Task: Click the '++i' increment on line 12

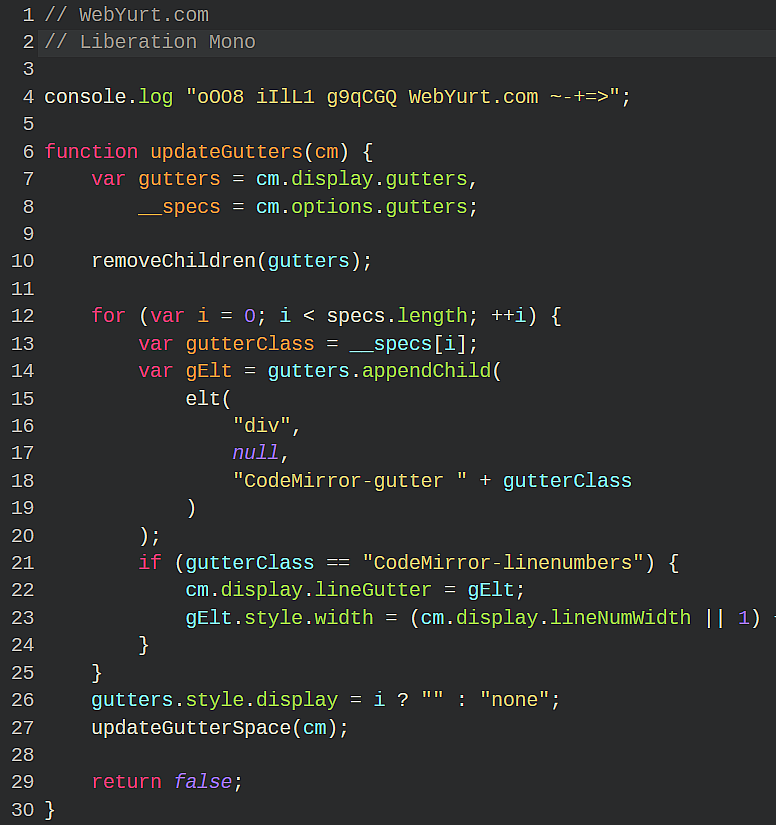Action: point(508,316)
